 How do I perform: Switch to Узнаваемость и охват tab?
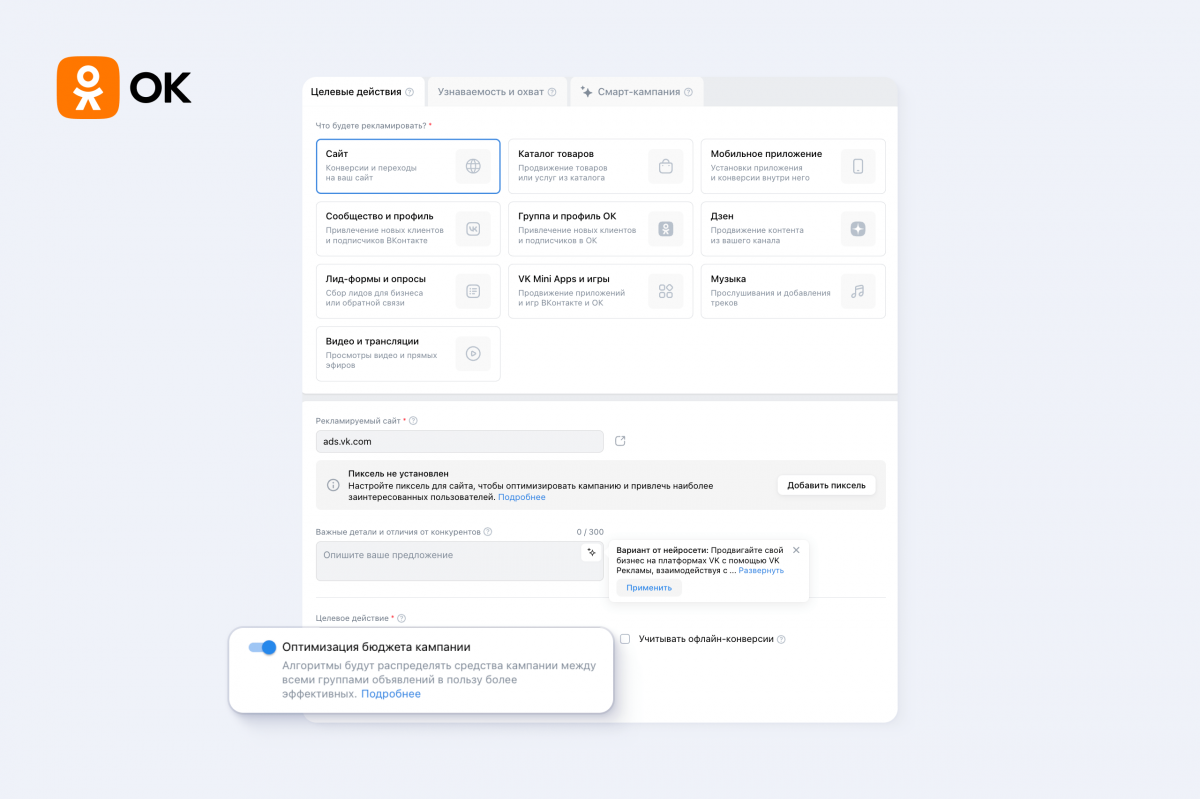tap(497, 92)
